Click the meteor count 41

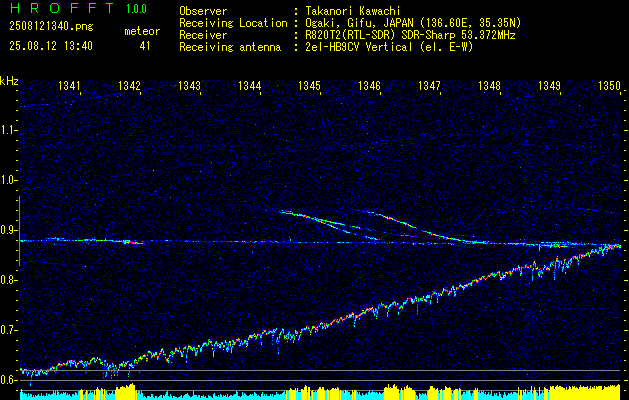click(145, 46)
